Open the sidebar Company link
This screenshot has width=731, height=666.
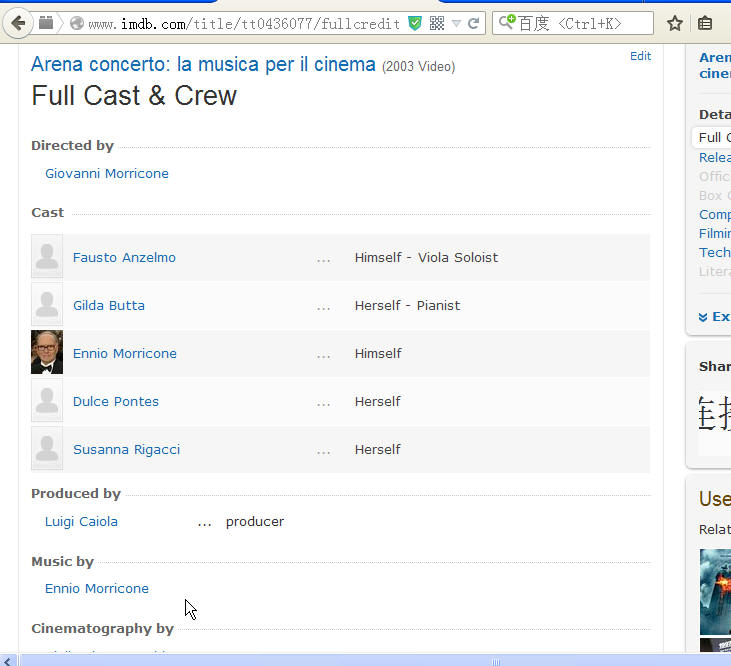click(x=715, y=214)
